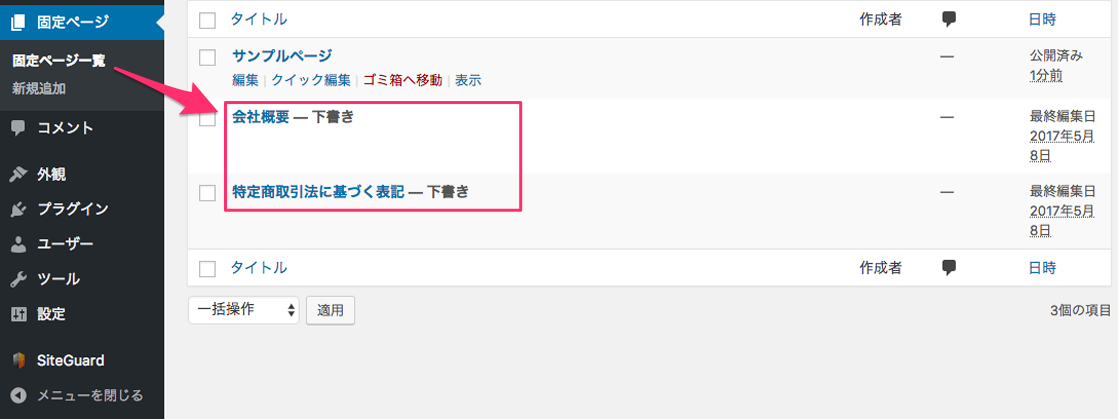Open the 一括操作 bulk actions dropdown
The image size is (1118, 419).
[244, 310]
